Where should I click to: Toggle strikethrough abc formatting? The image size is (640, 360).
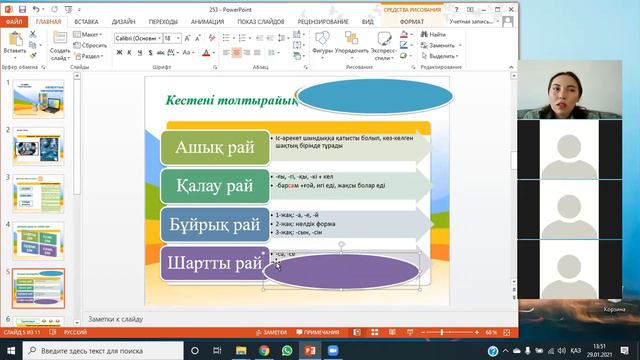point(160,53)
